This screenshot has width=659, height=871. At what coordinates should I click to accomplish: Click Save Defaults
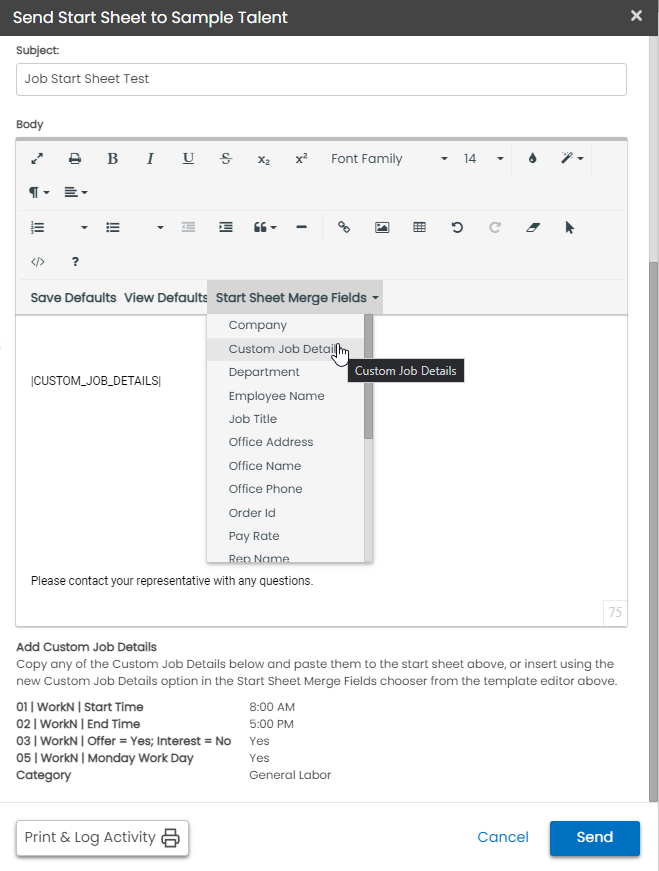pos(73,298)
